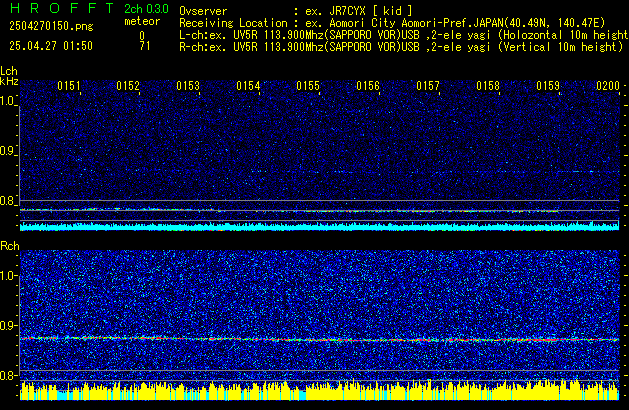629x410 pixels.
Task: Click the 0152 time marker
Action: tap(128, 86)
